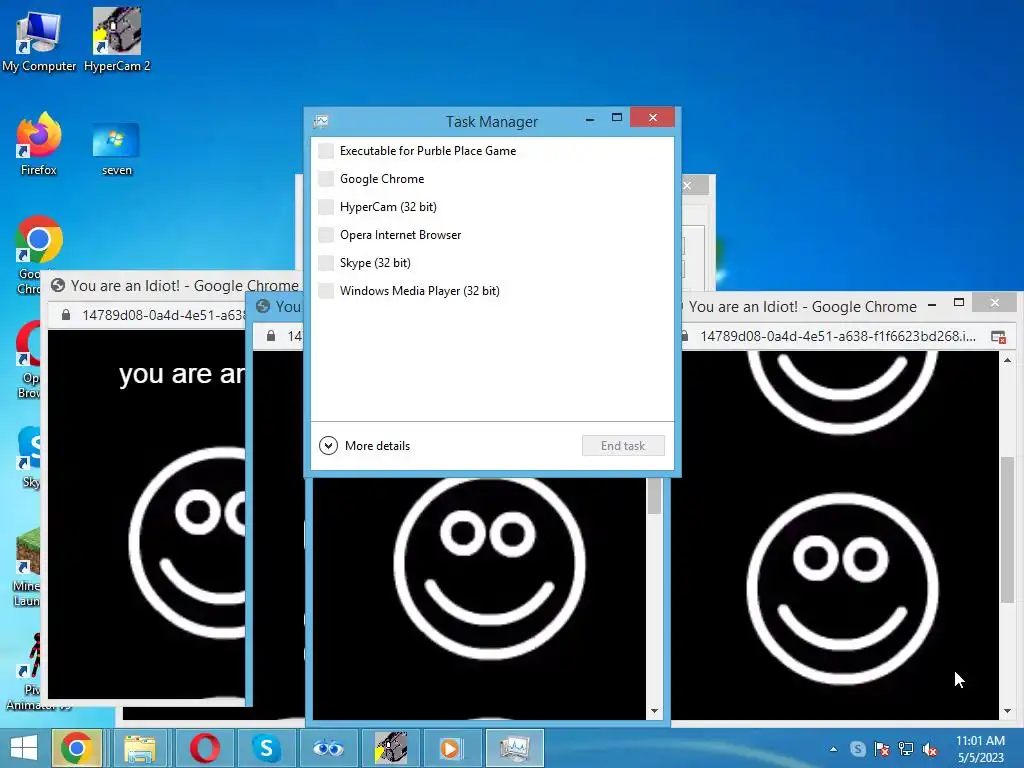Launch the Firefox desktop shortcut

tap(39, 144)
